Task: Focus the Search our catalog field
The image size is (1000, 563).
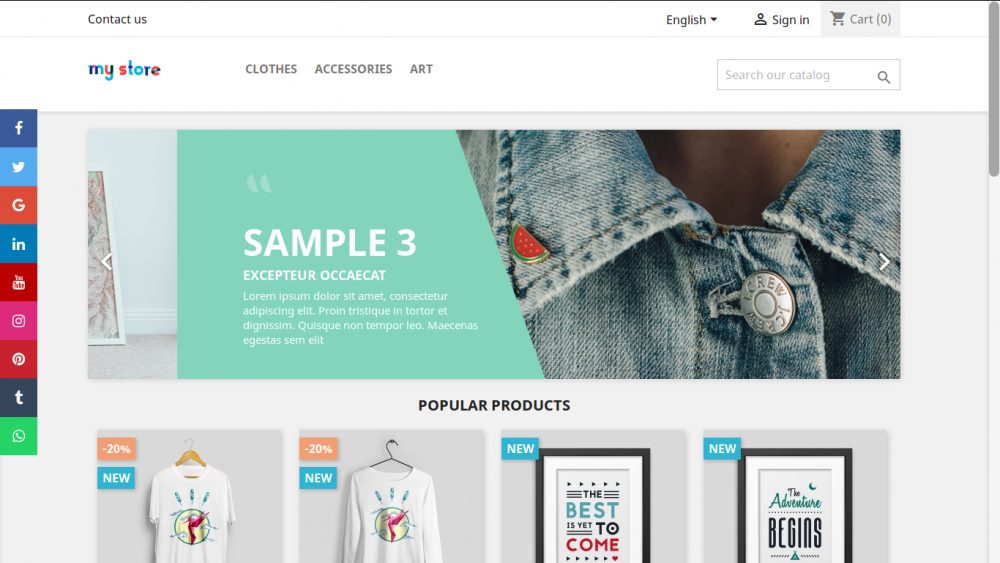Action: tap(797, 75)
